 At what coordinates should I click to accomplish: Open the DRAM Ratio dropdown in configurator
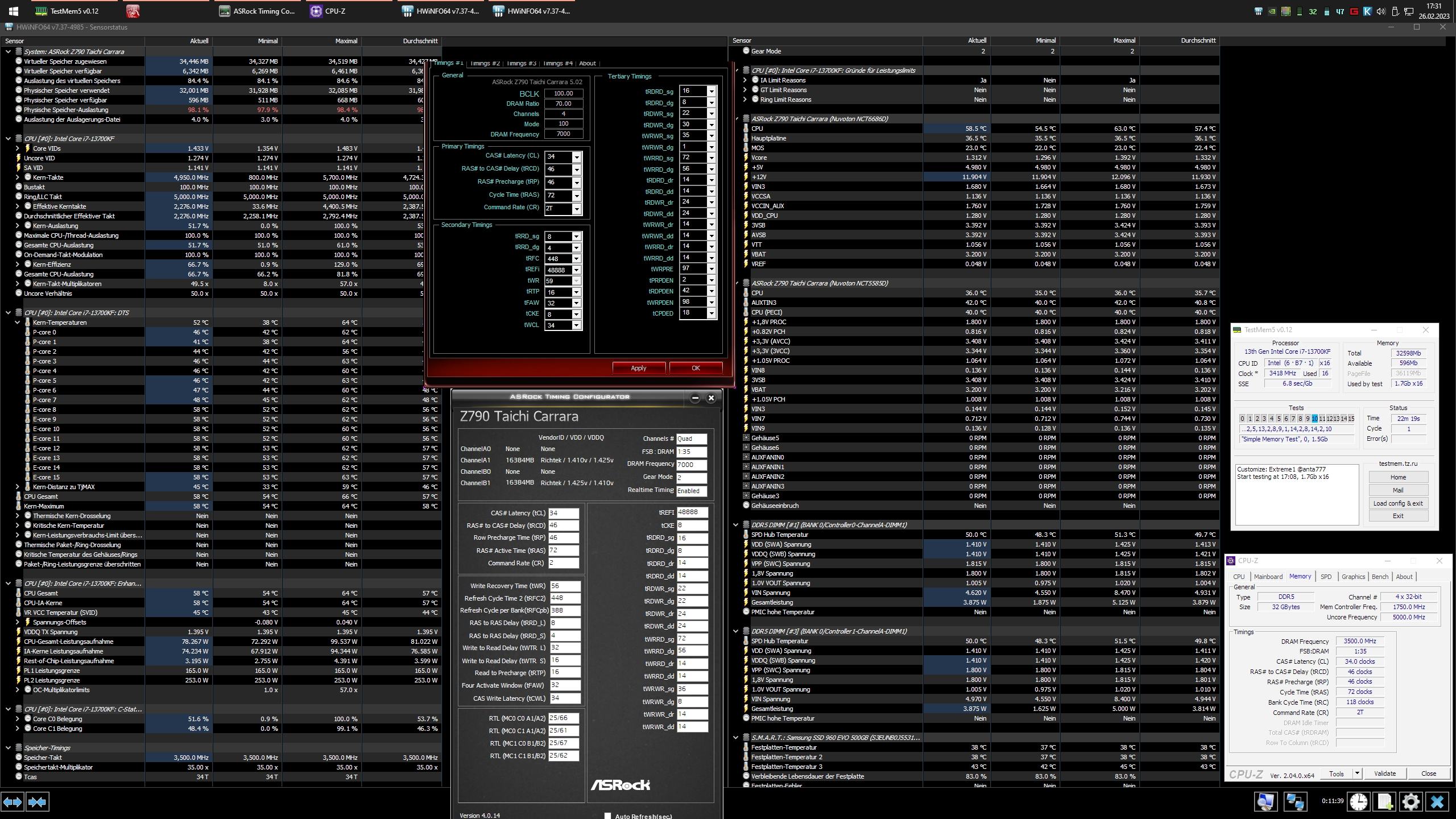tap(563, 103)
